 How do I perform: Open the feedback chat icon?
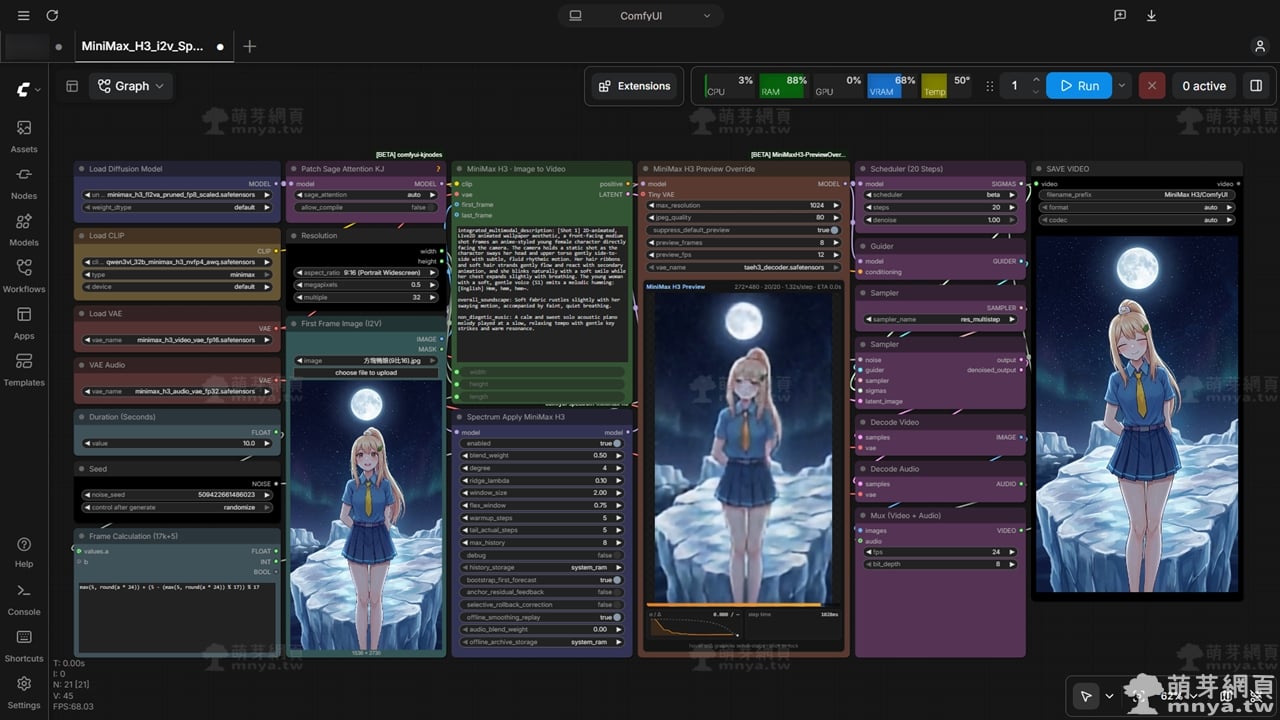1120,16
